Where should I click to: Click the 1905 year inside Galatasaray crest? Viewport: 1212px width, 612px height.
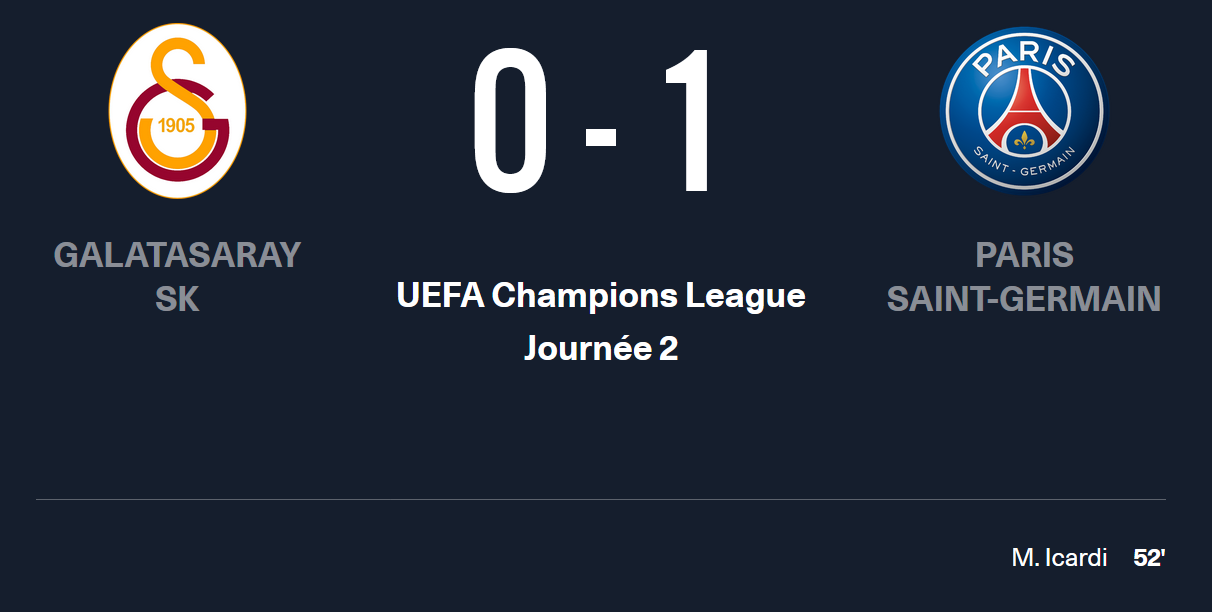178,126
